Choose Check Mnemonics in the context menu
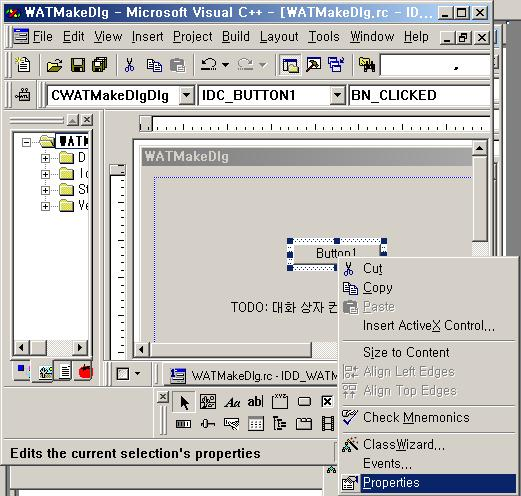Viewport: 521px width, 496px height. click(x=428, y=417)
